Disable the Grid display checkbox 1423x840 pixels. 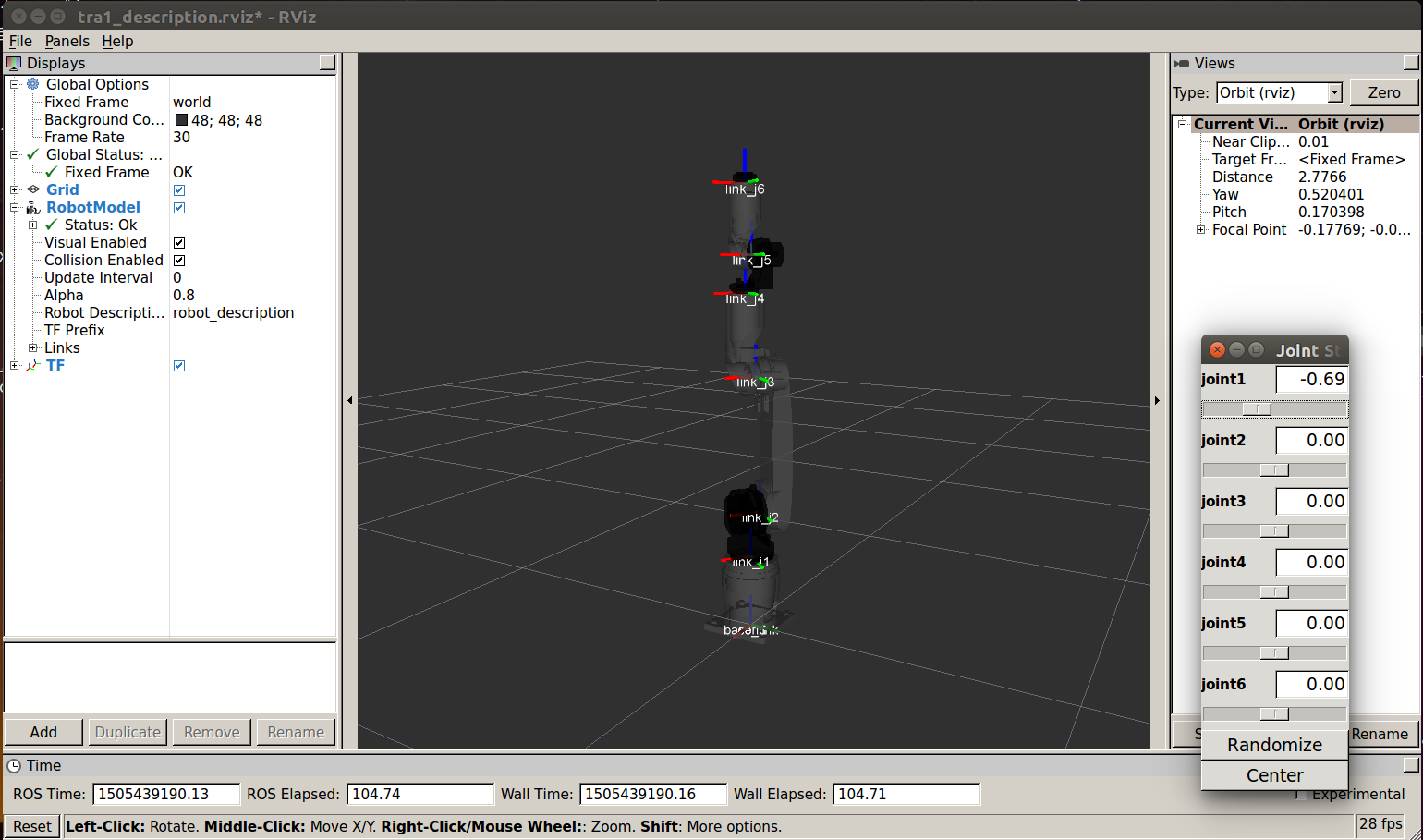click(x=179, y=190)
